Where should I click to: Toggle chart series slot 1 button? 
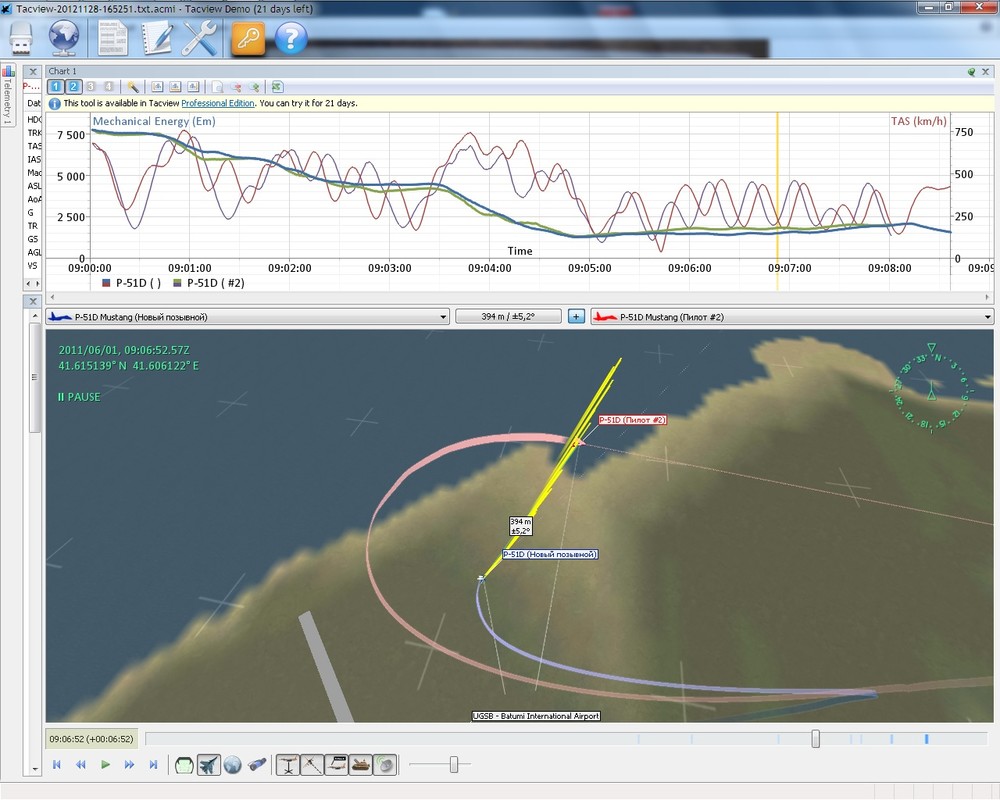click(x=56, y=87)
